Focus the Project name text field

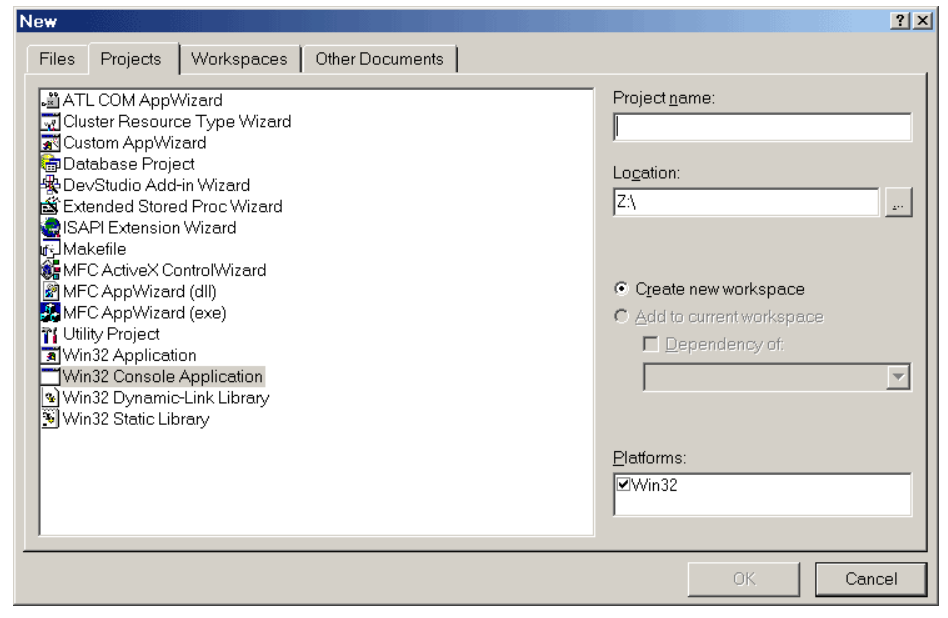point(762,128)
